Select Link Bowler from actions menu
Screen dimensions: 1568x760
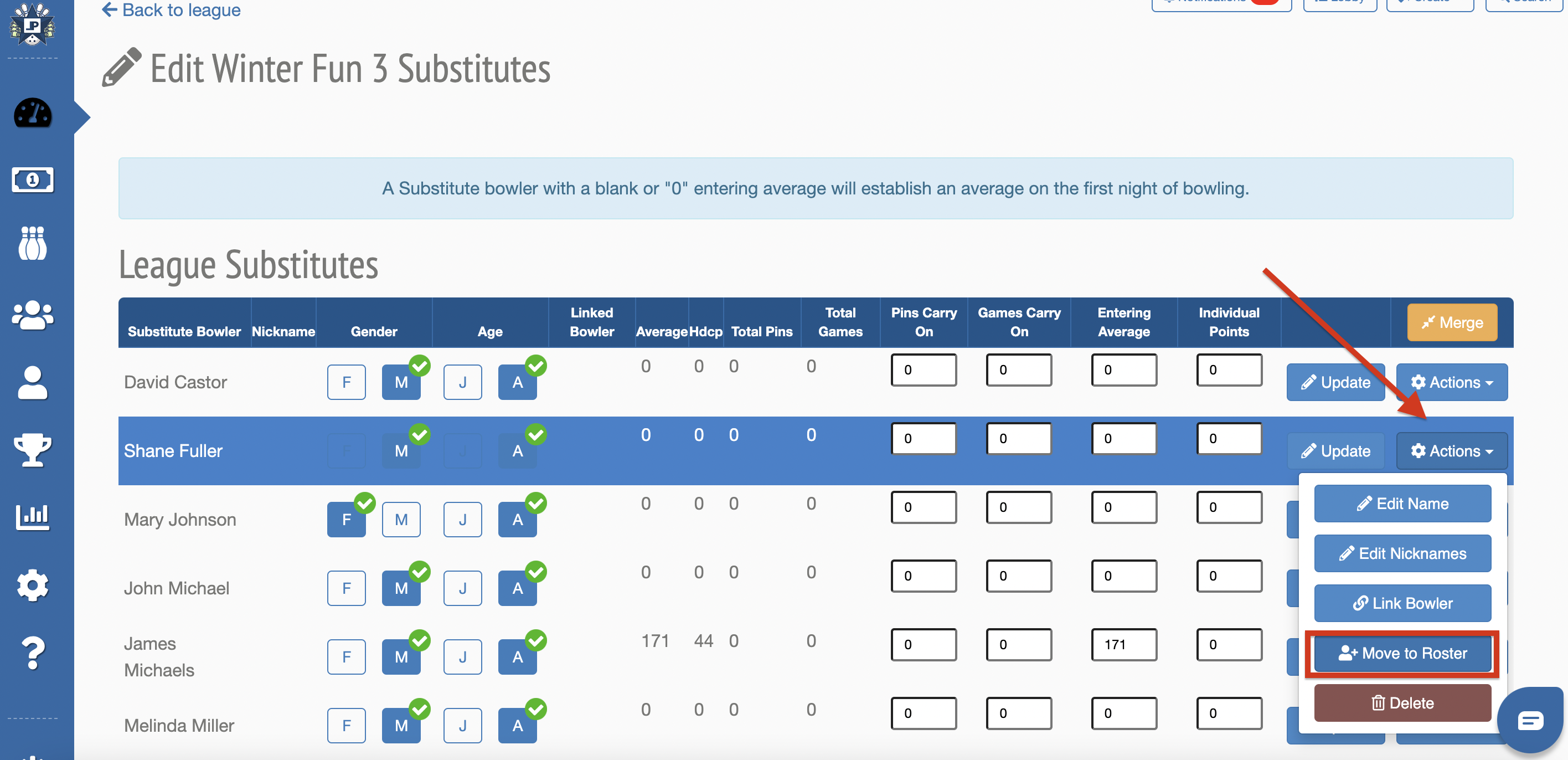coord(1402,603)
